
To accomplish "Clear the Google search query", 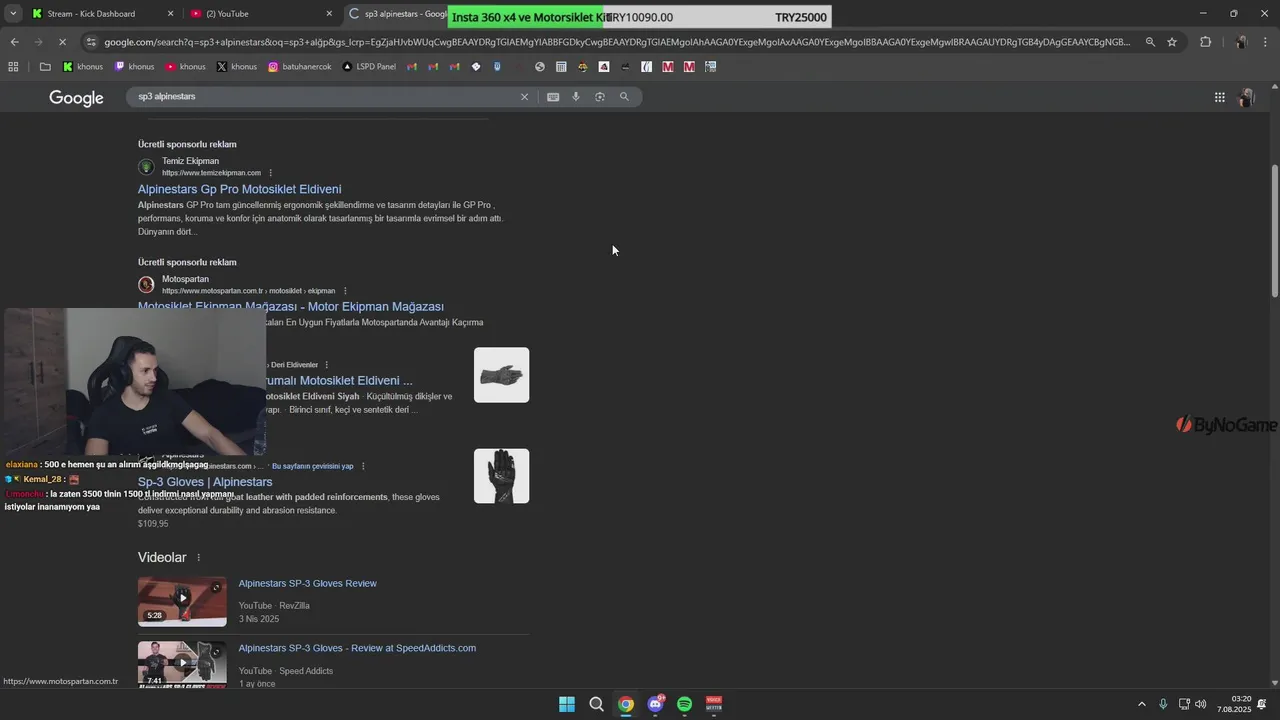I will tap(524, 97).
